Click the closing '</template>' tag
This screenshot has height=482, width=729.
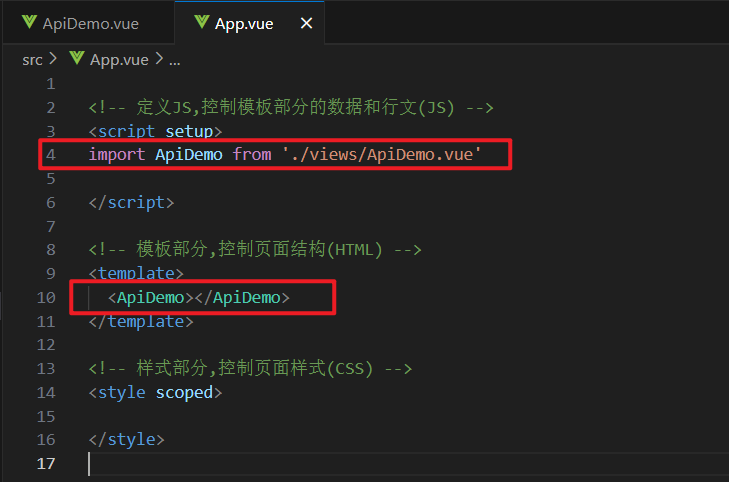(x=141, y=322)
